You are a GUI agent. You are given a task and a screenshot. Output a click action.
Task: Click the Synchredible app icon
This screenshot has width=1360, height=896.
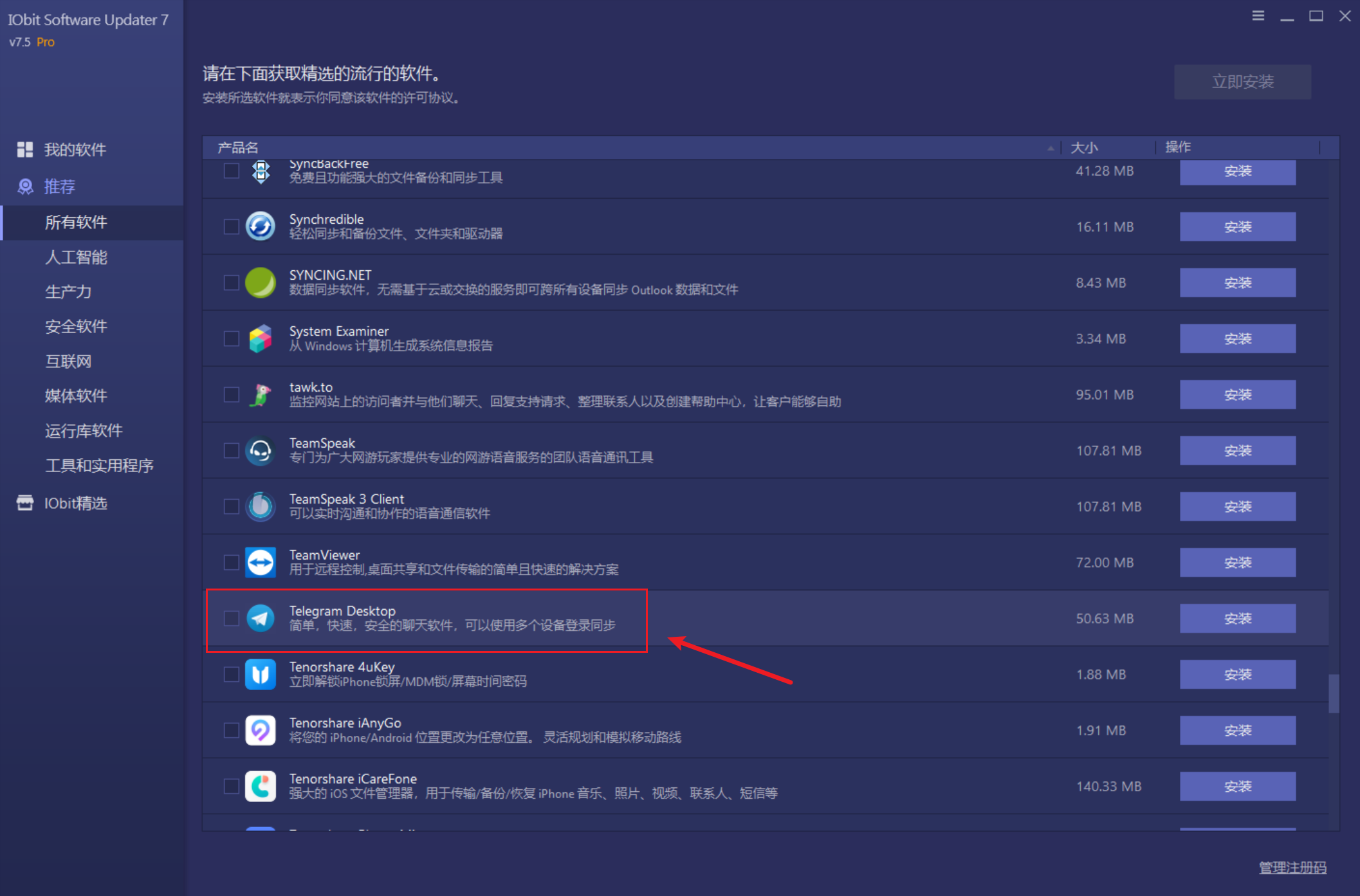261,226
